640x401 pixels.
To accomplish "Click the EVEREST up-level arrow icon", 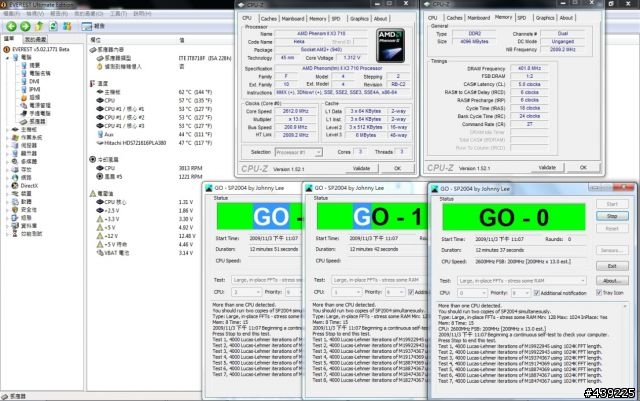I will 39,27.
